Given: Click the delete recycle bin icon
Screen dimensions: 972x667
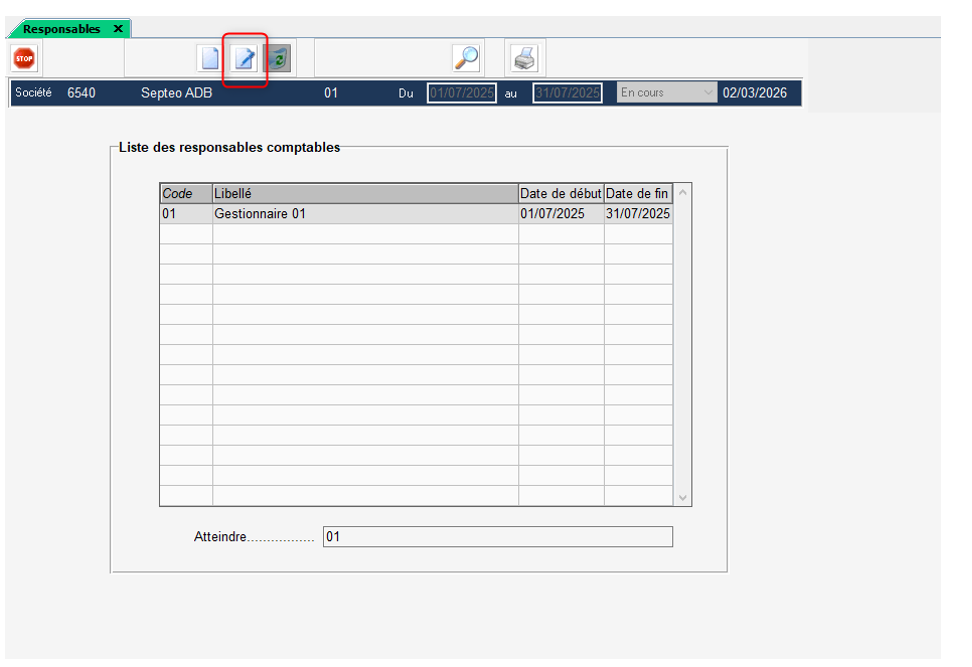Looking at the screenshot, I should (x=277, y=59).
